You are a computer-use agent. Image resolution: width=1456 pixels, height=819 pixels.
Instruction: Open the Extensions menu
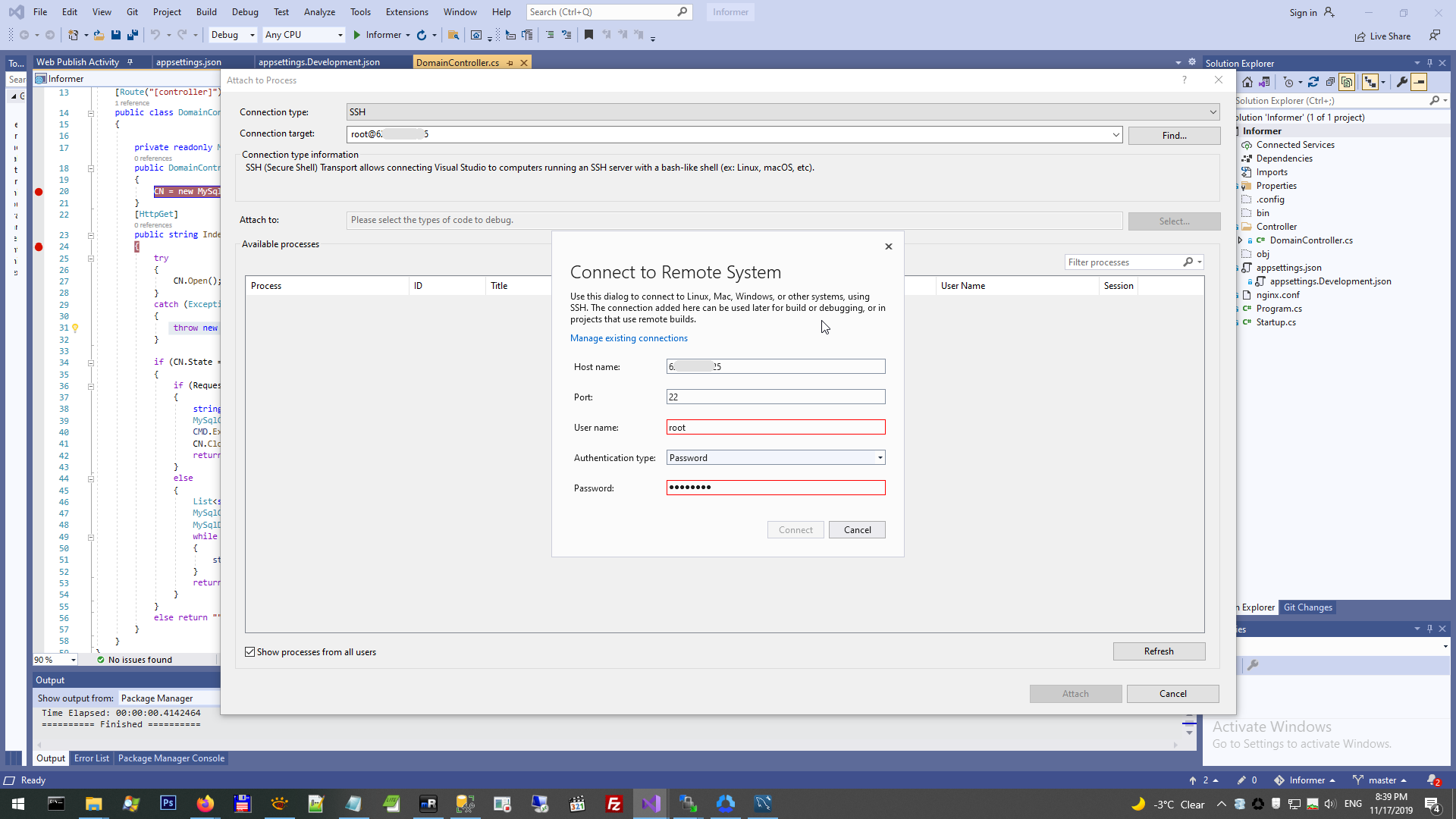406,12
